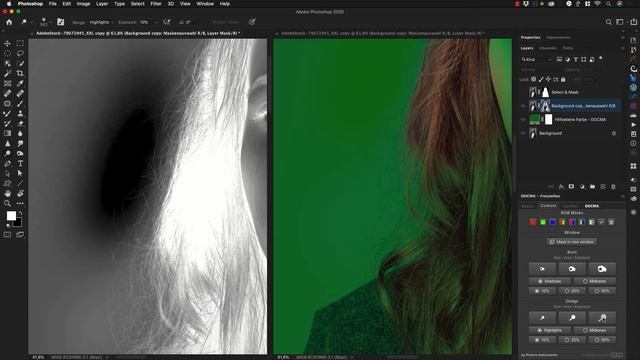Viewport: 640px width, 360px height.
Task: Select the Crop tool
Action: pos(20,73)
